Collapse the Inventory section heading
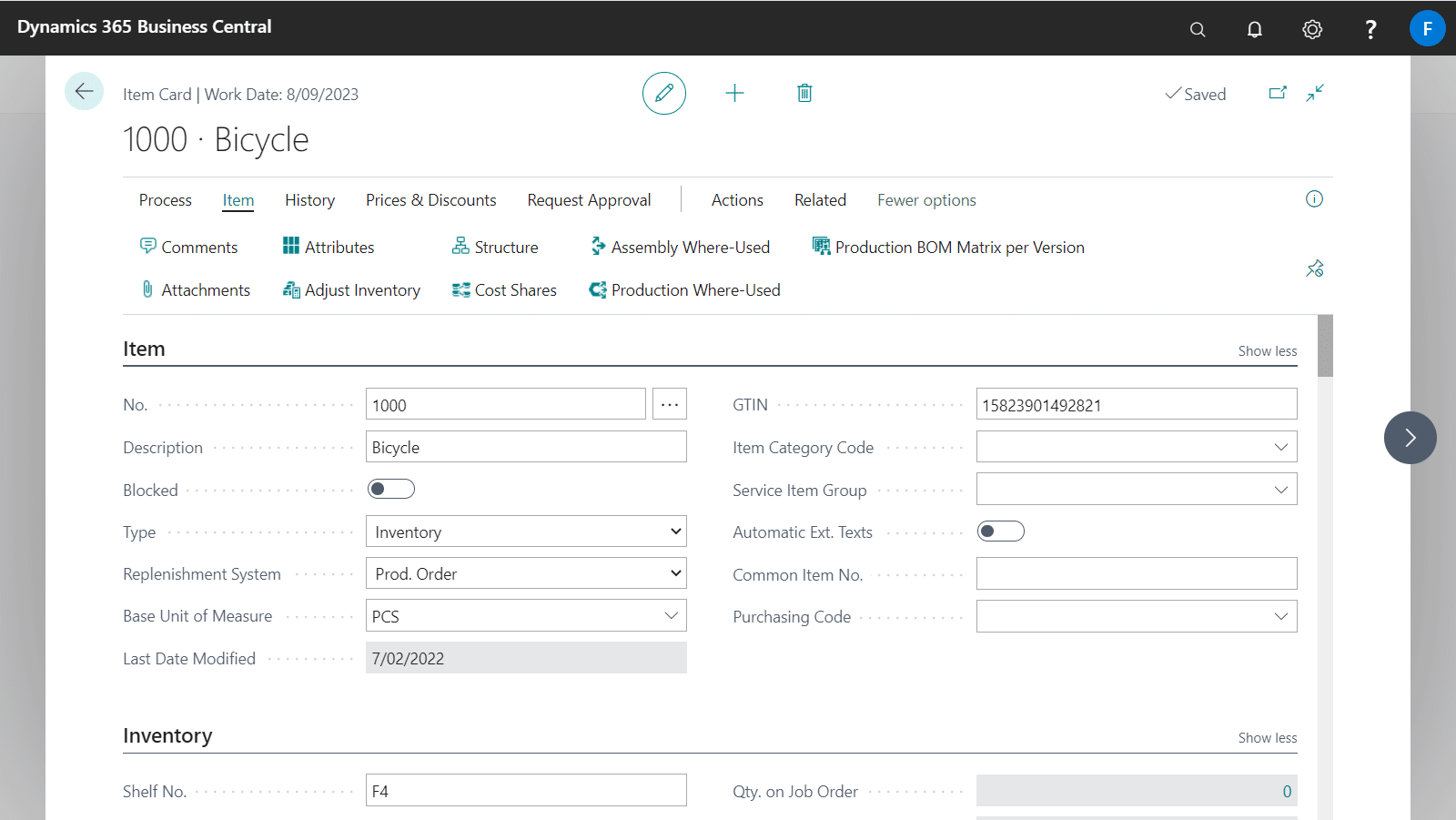1456x820 pixels. (x=167, y=736)
